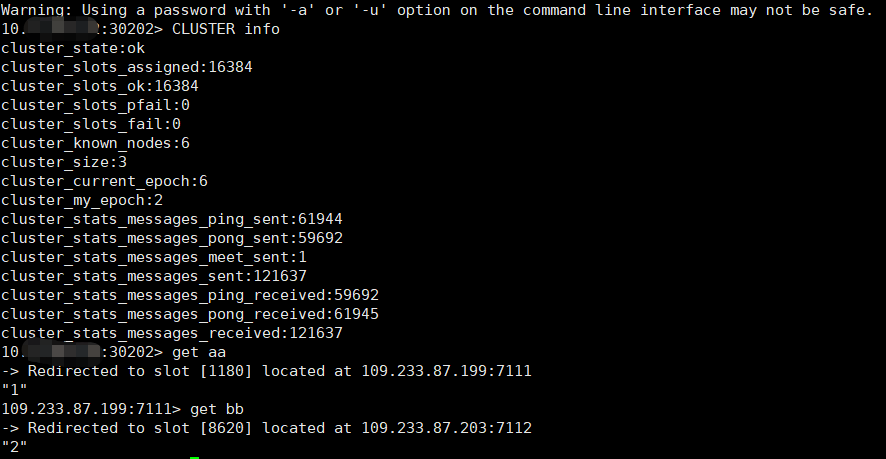
Task: Click the returned value "1"
Action: coord(14,390)
